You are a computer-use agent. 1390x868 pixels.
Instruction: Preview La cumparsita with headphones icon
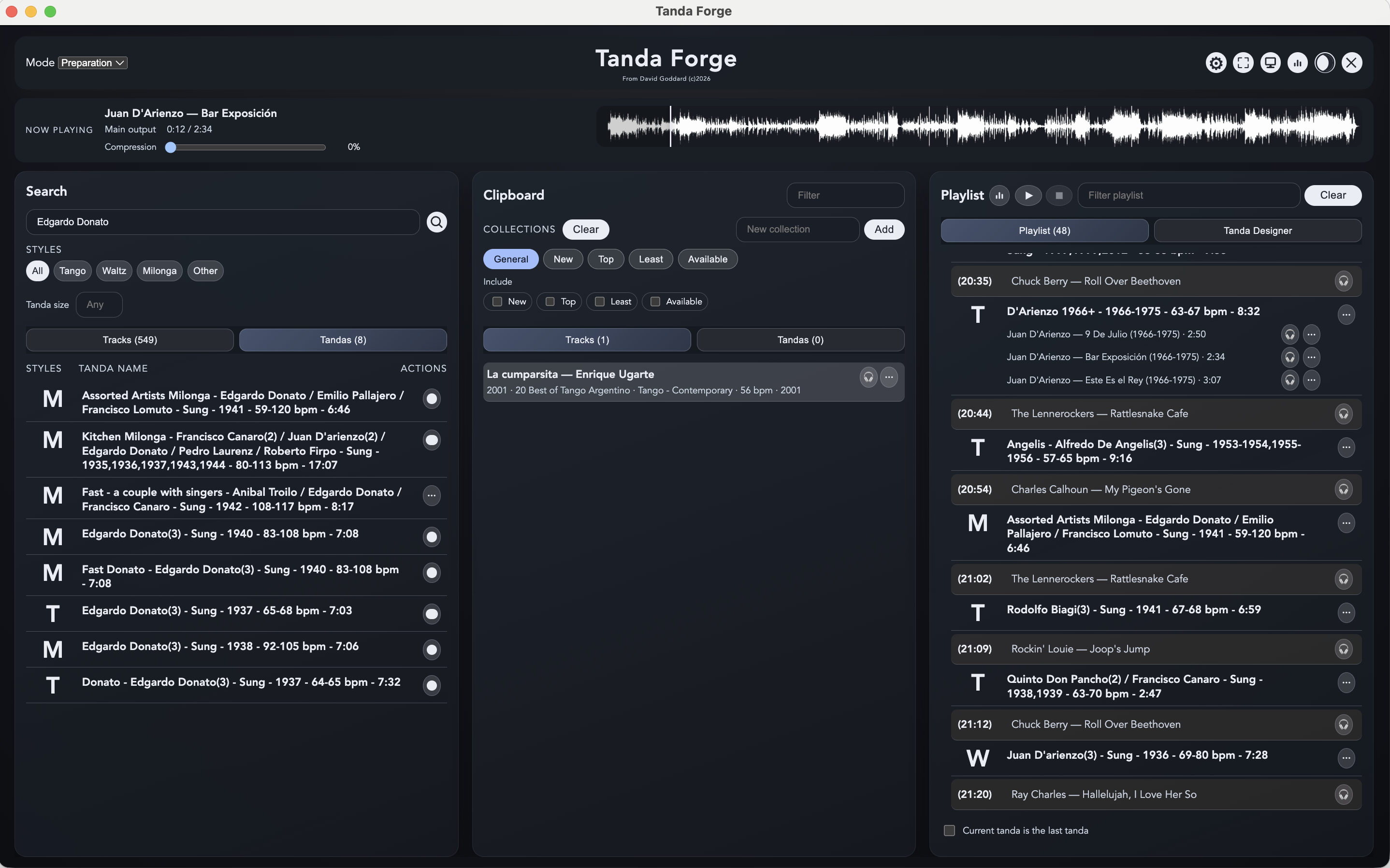click(869, 377)
